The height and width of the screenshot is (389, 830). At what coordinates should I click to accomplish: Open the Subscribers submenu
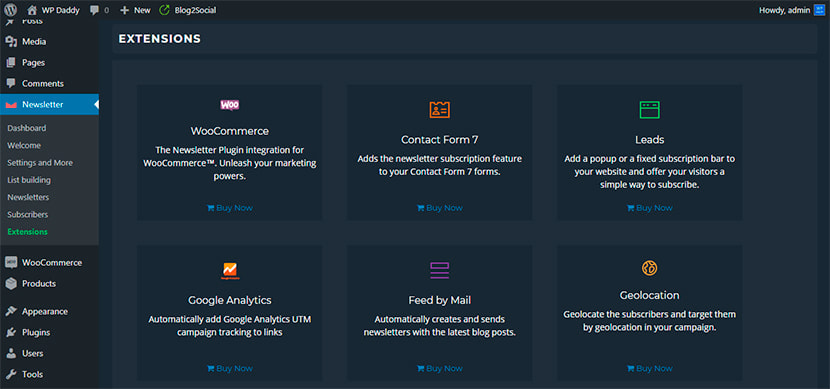coord(28,214)
